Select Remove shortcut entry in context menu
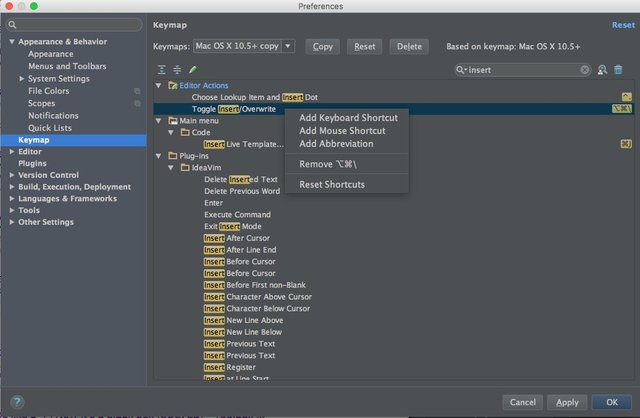Screen dimensions: 640x418 pyautogui.click(x=347, y=165)
